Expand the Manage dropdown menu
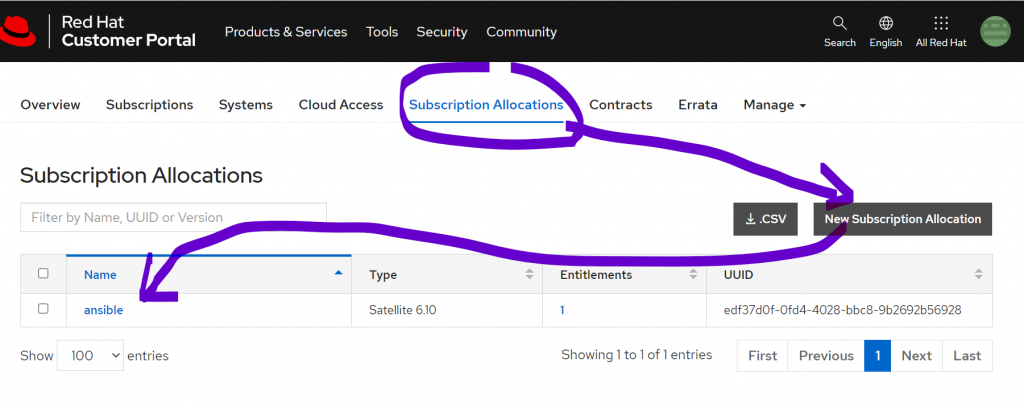This screenshot has width=1024, height=407. (774, 105)
